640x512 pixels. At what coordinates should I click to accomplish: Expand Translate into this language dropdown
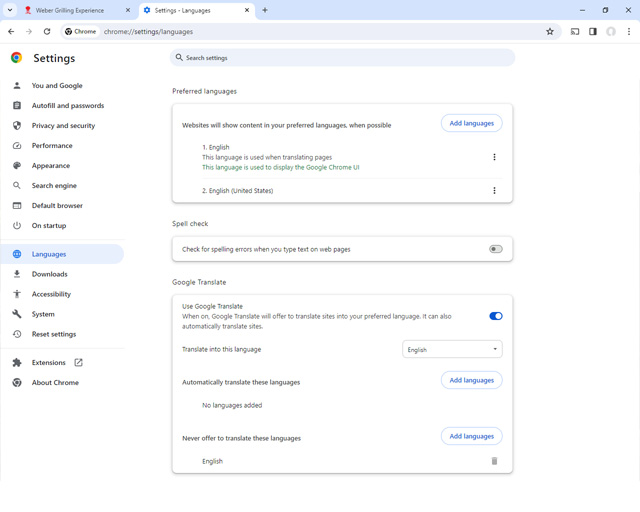(x=452, y=349)
